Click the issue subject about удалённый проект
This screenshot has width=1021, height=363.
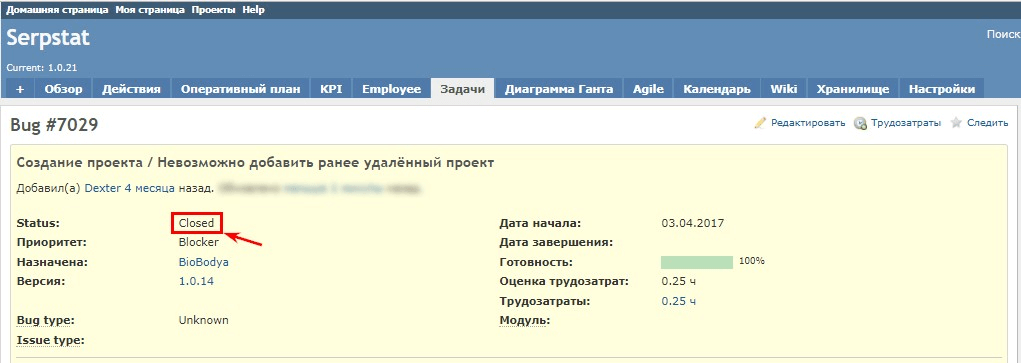click(255, 163)
